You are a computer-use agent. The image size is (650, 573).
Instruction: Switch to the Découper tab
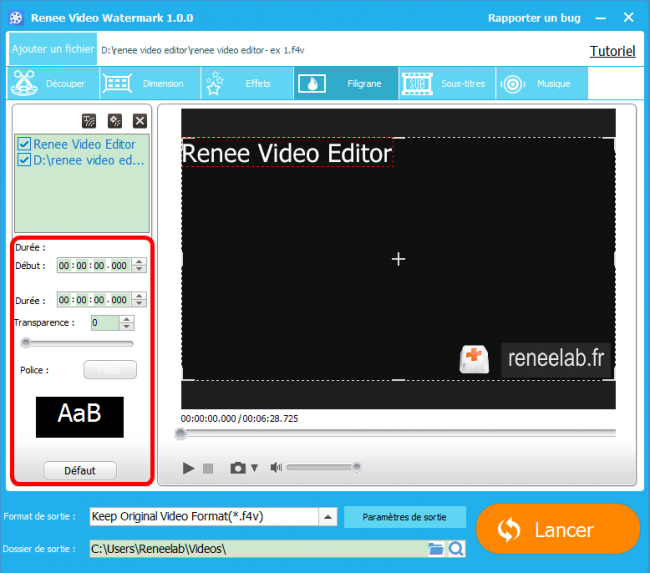point(53,83)
